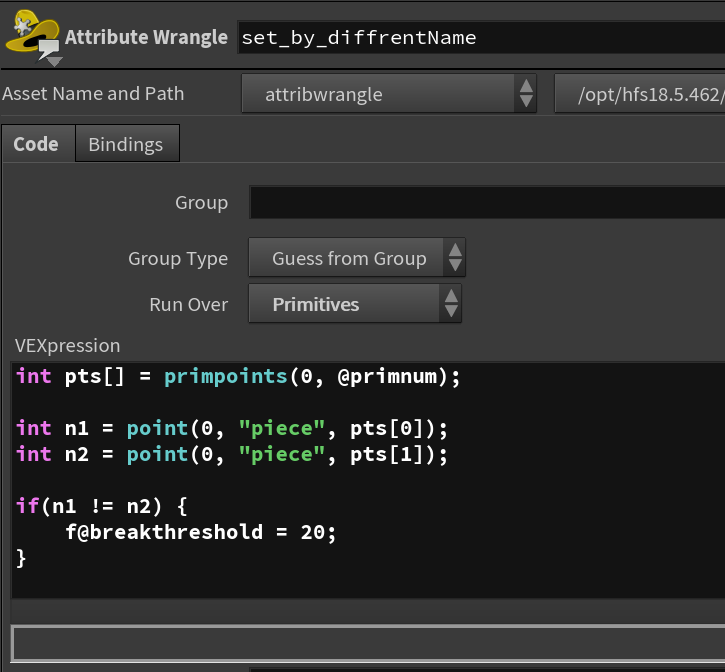
Task: Open the attribwrangle asset name dropdown
Action: click(389, 94)
